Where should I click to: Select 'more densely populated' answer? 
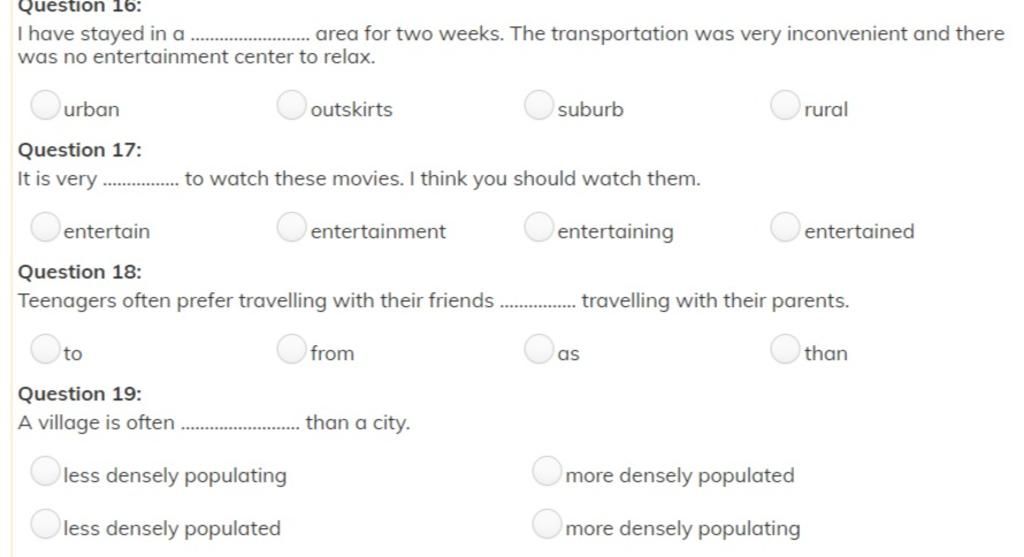point(547,471)
